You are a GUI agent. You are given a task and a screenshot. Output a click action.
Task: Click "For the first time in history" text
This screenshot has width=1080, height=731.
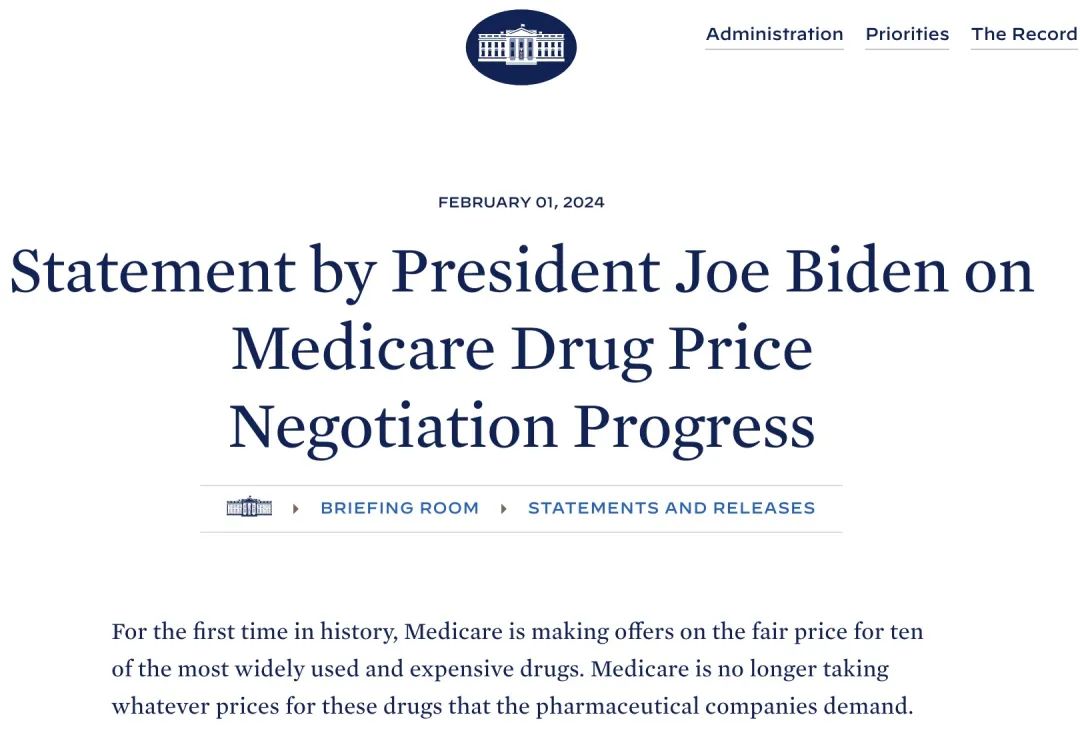click(255, 632)
